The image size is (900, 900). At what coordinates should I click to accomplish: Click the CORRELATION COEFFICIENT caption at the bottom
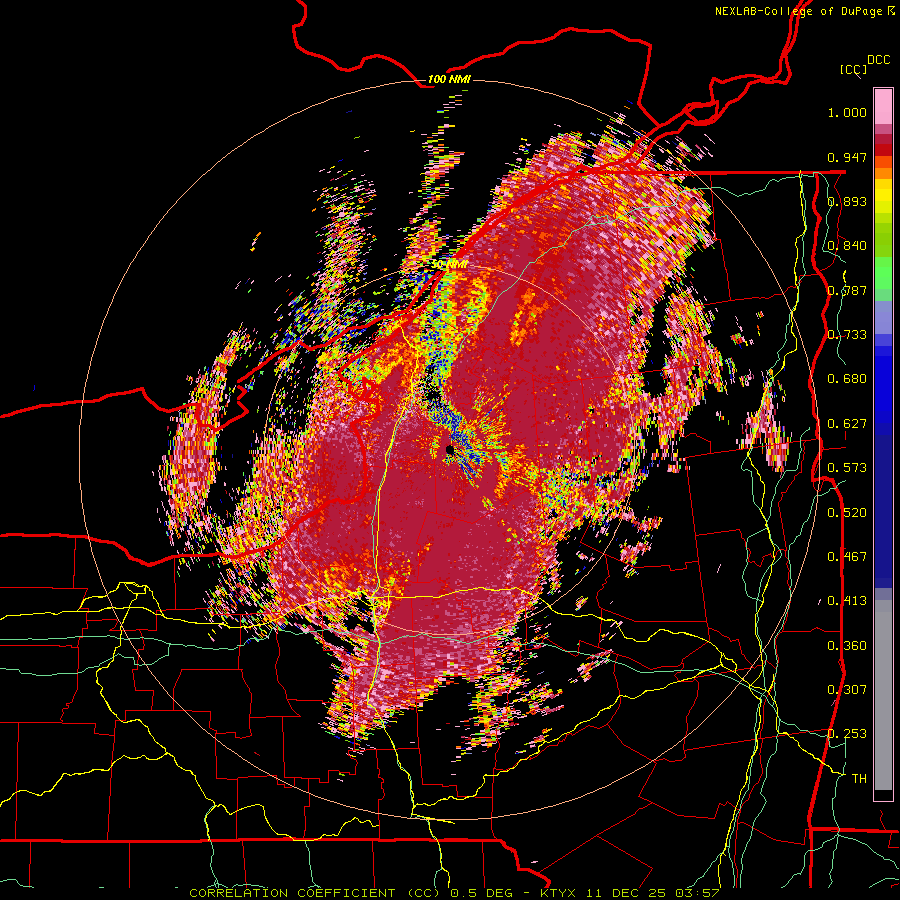click(x=453, y=893)
